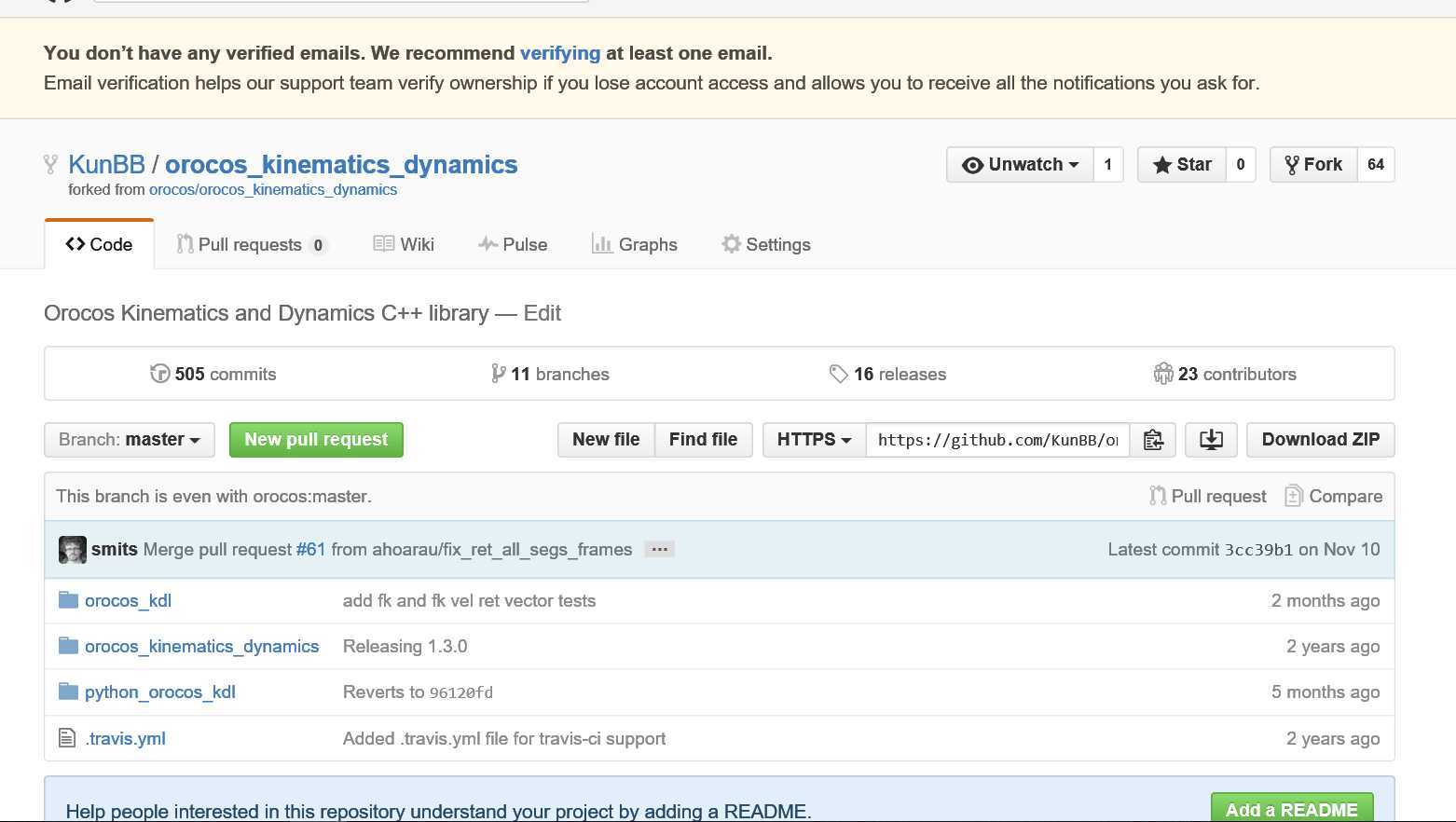Click the fork icon beside KunBB
This screenshot has height=822, width=1456.
pos(50,165)
